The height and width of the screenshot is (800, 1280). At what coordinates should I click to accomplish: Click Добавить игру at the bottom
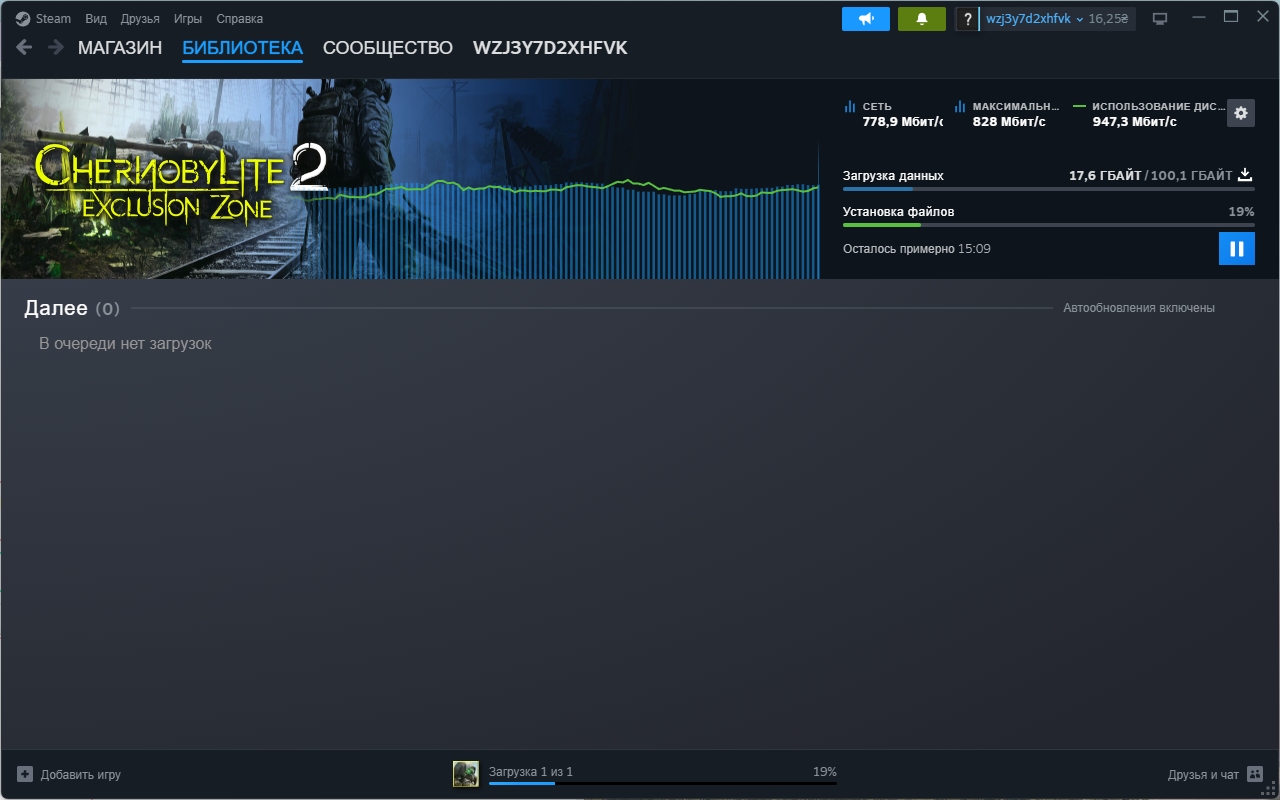81,775
